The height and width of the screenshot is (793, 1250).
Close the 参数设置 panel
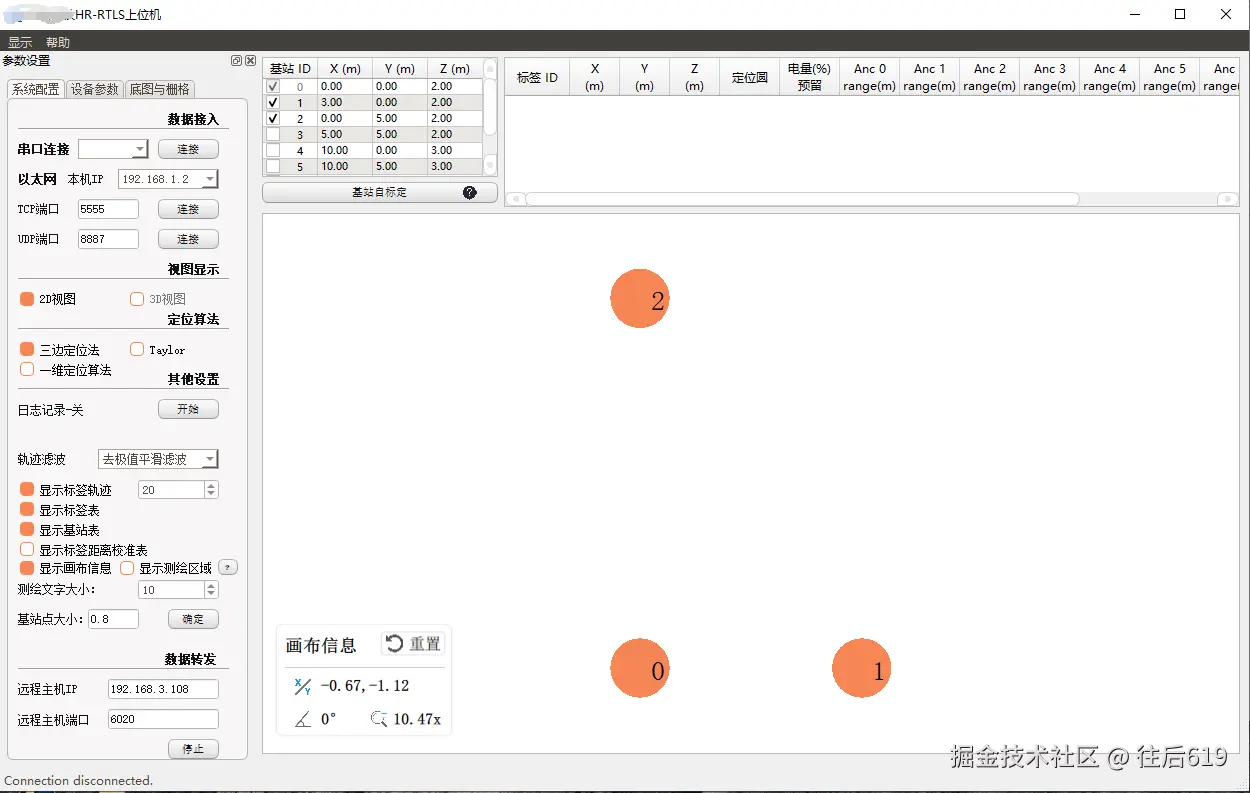250,61
